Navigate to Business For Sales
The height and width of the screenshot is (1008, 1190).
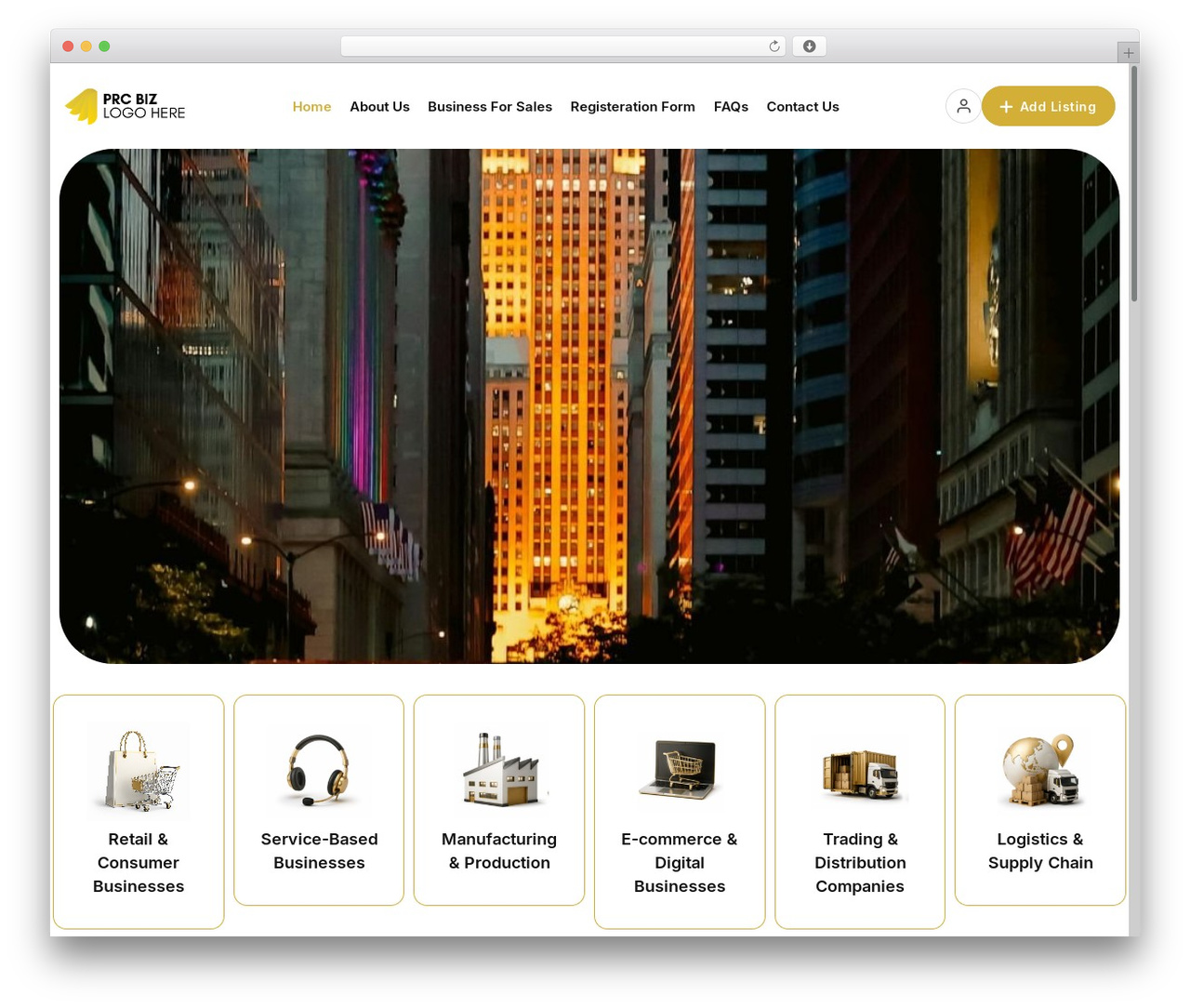[x=490, y=107]
